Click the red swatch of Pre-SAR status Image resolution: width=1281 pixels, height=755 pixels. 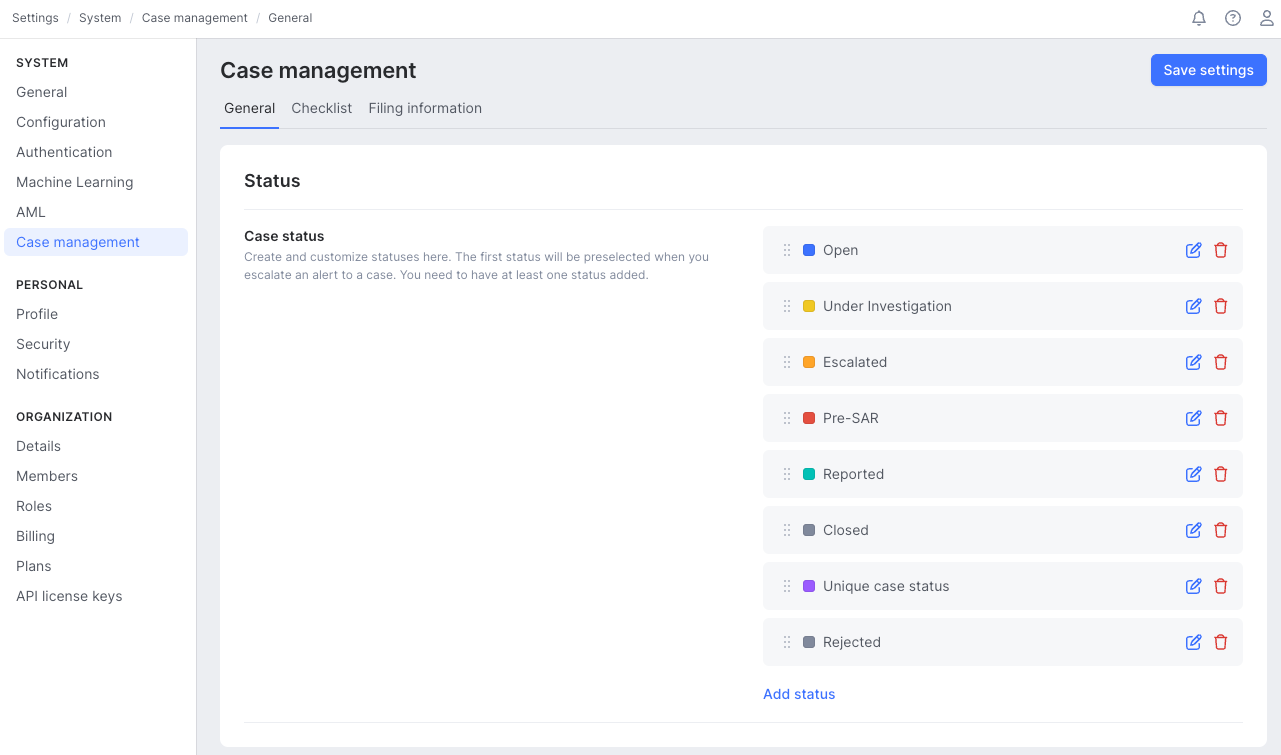click(809, 418)
